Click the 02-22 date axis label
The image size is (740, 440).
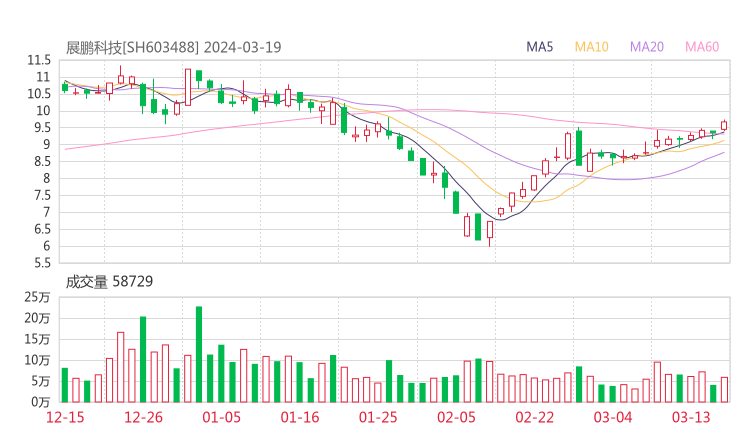coord(534,417)
